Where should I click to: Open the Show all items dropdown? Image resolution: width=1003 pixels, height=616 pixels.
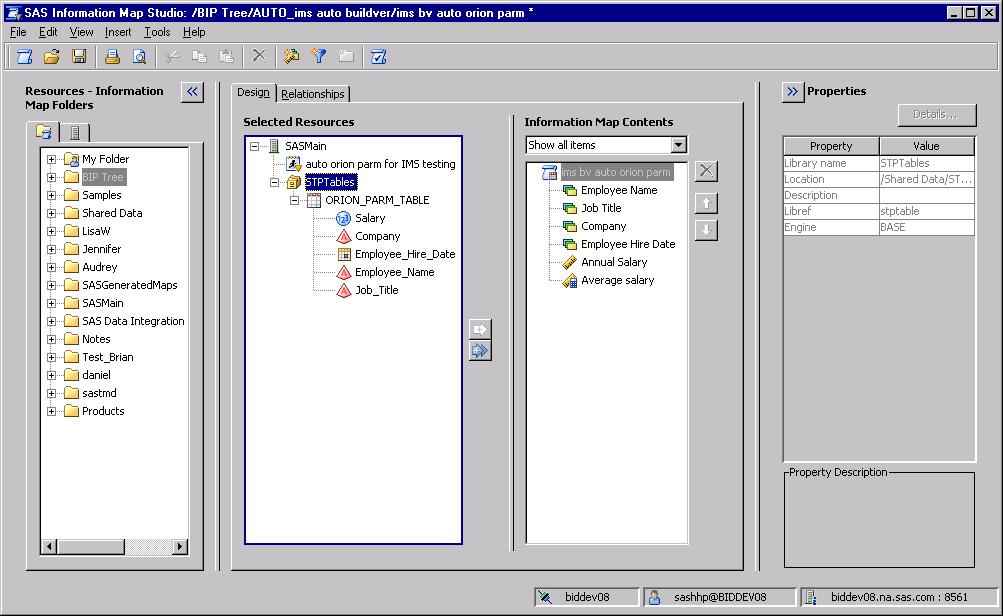[679, 145]
